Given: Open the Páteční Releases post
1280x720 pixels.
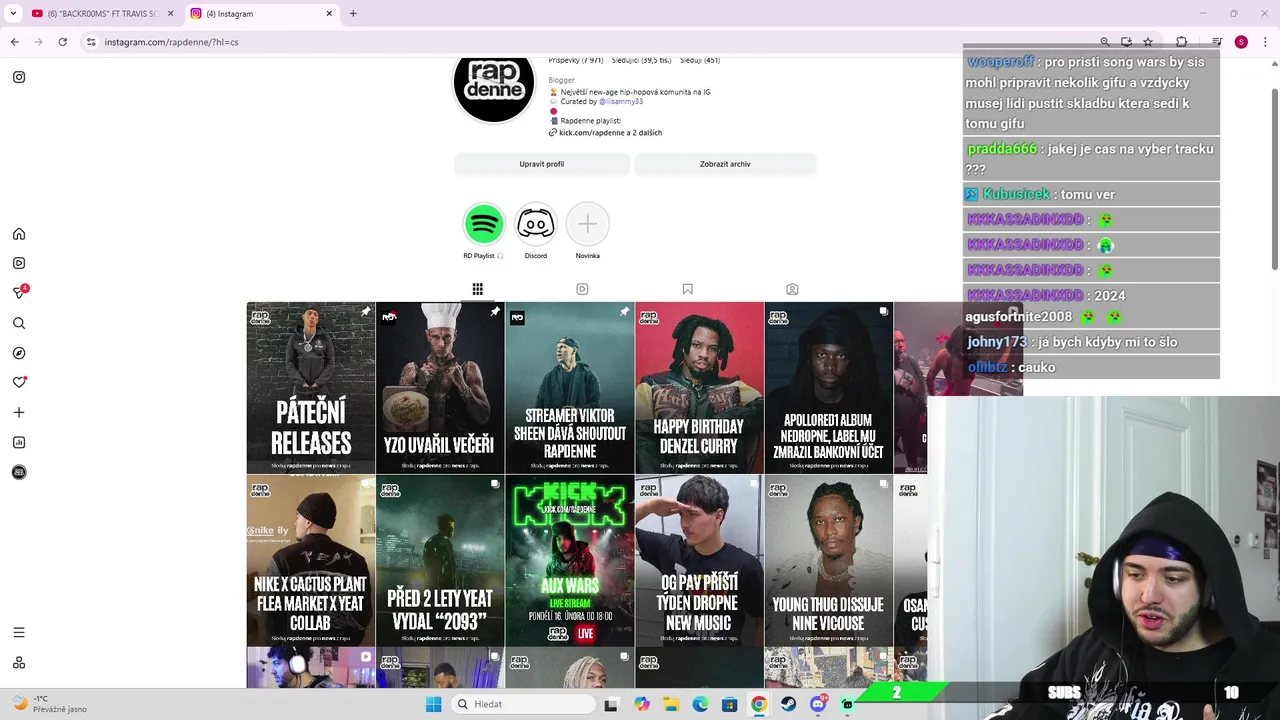Looking at the screenshot, I should 311,388.
